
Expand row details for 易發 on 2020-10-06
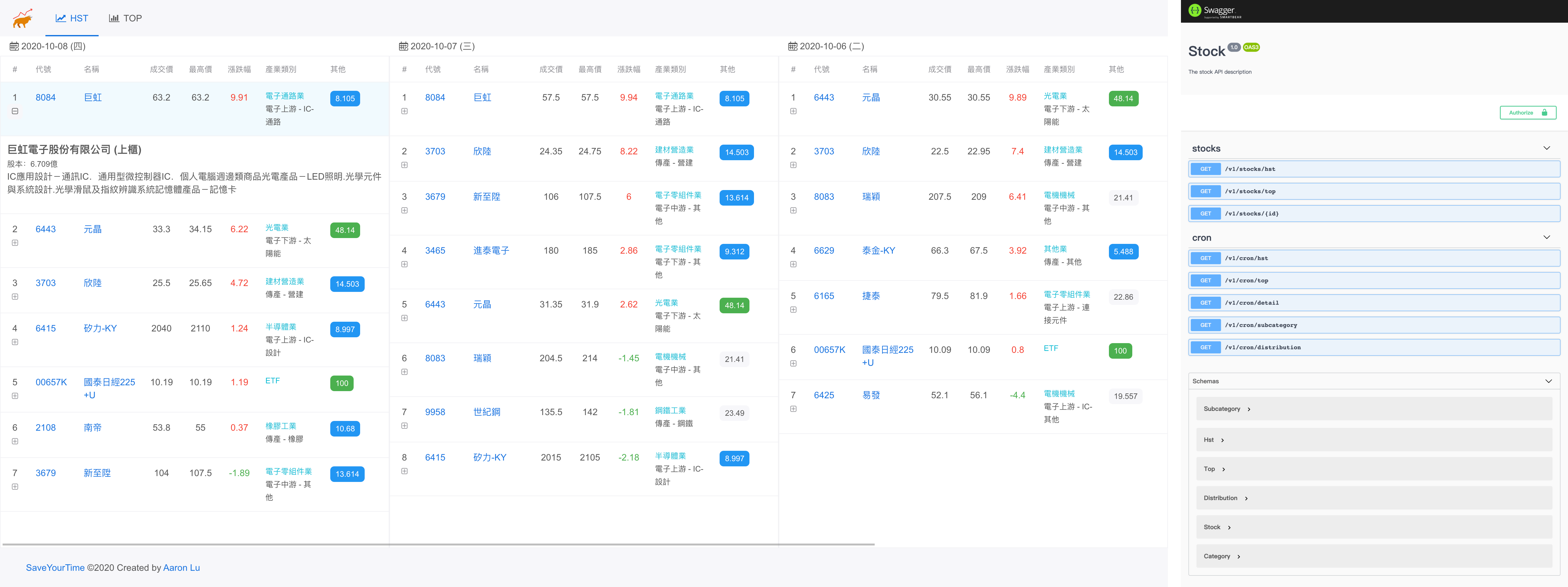click(793, 409)
